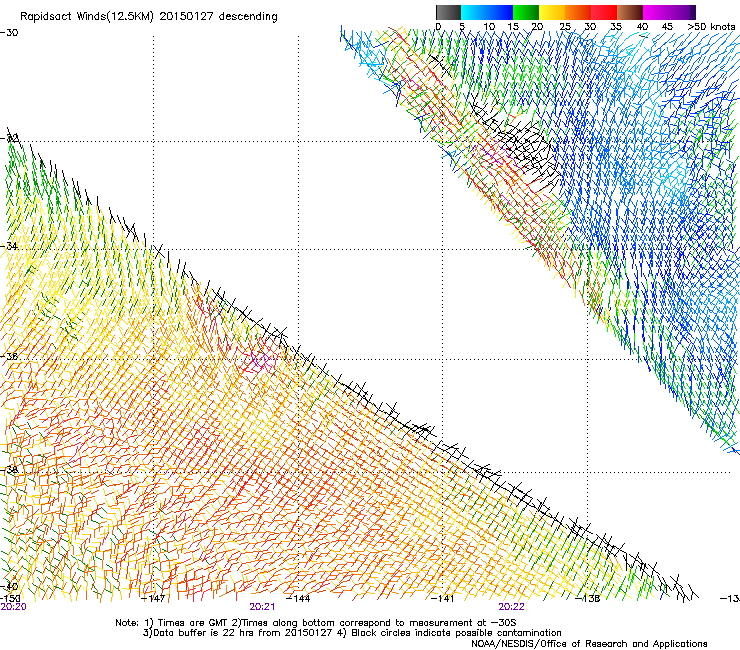
Task: Click the cyan-blue 5-15 knots legend swatch
Action: point(487,12)
